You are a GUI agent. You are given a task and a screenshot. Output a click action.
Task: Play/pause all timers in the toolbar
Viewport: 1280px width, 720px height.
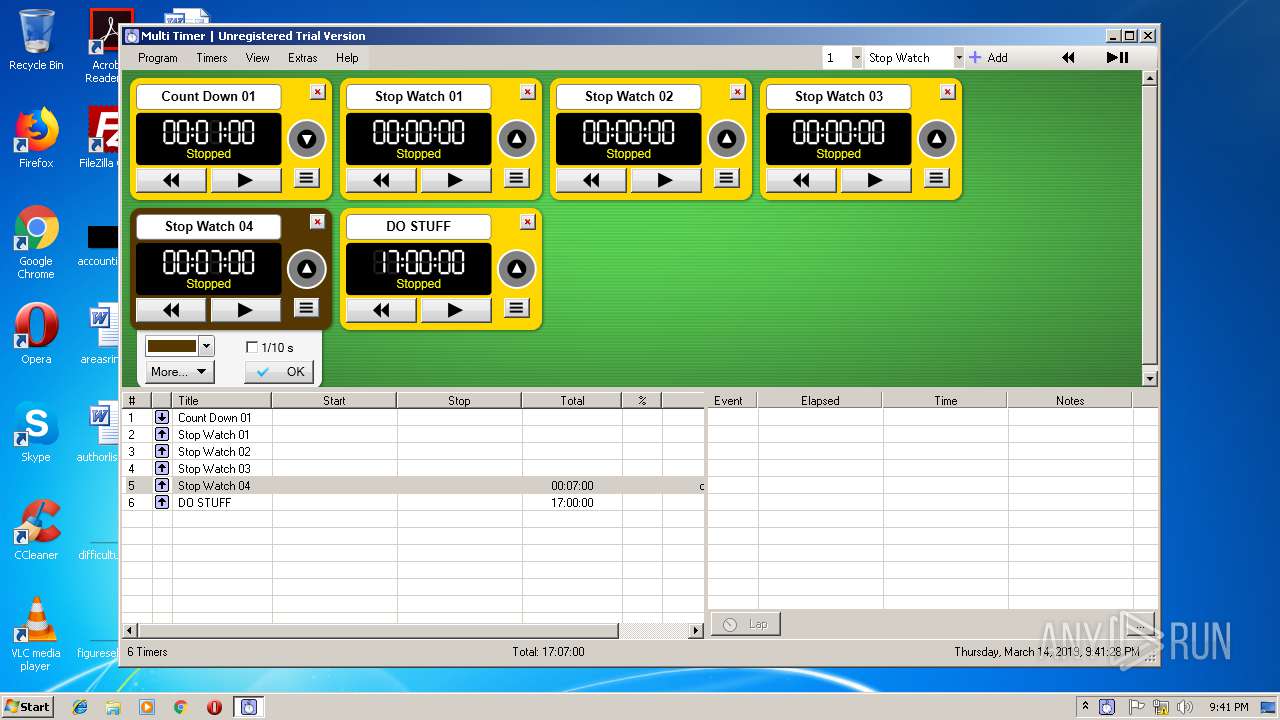(x=1118, y=58)
